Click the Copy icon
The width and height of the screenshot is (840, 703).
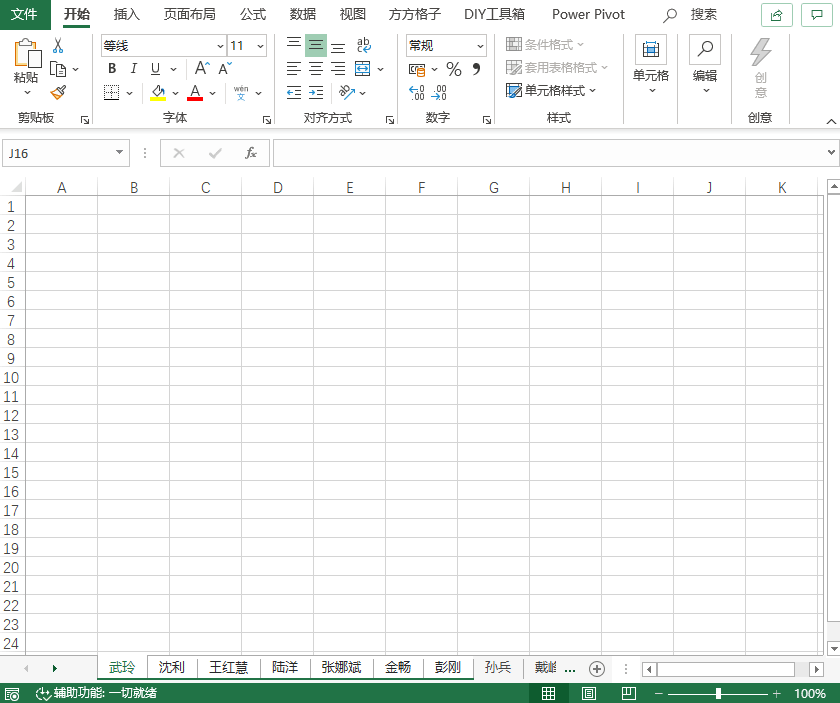point(58,69)
